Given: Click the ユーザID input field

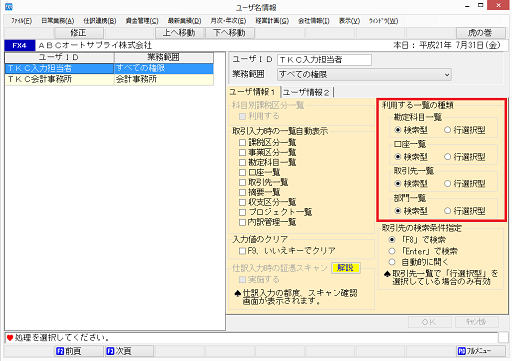Looking at the screenshot, I should 324,60.
